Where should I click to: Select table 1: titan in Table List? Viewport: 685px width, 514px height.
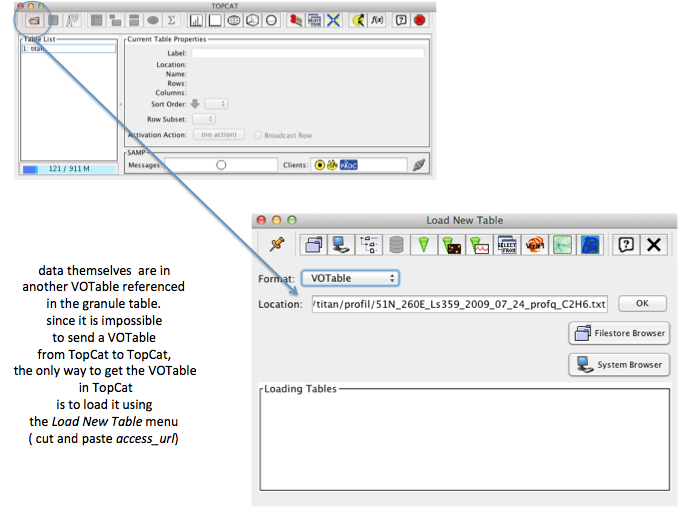(x=69, y=48)
